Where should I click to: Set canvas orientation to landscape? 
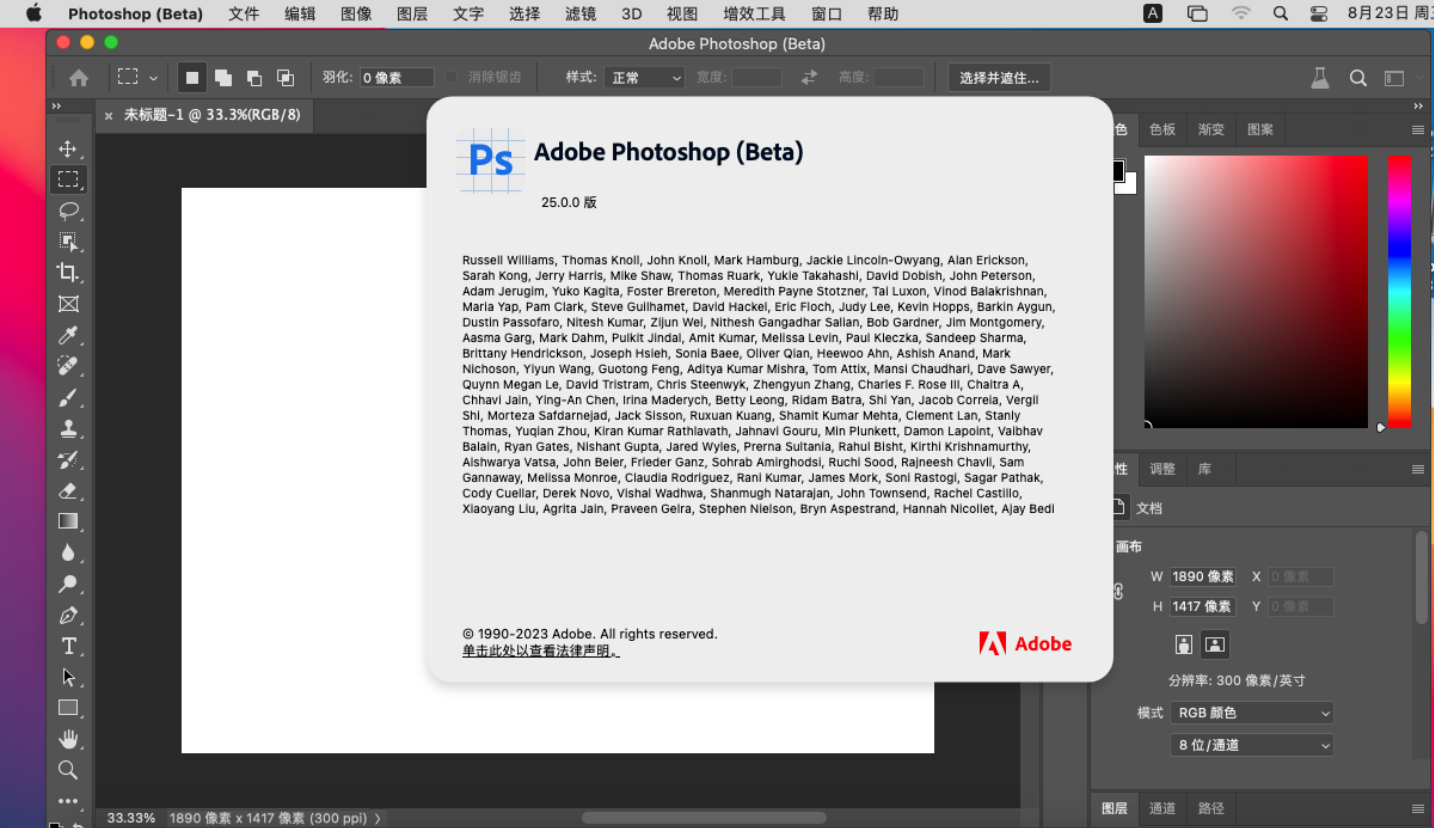click(x=1215, y=644)
